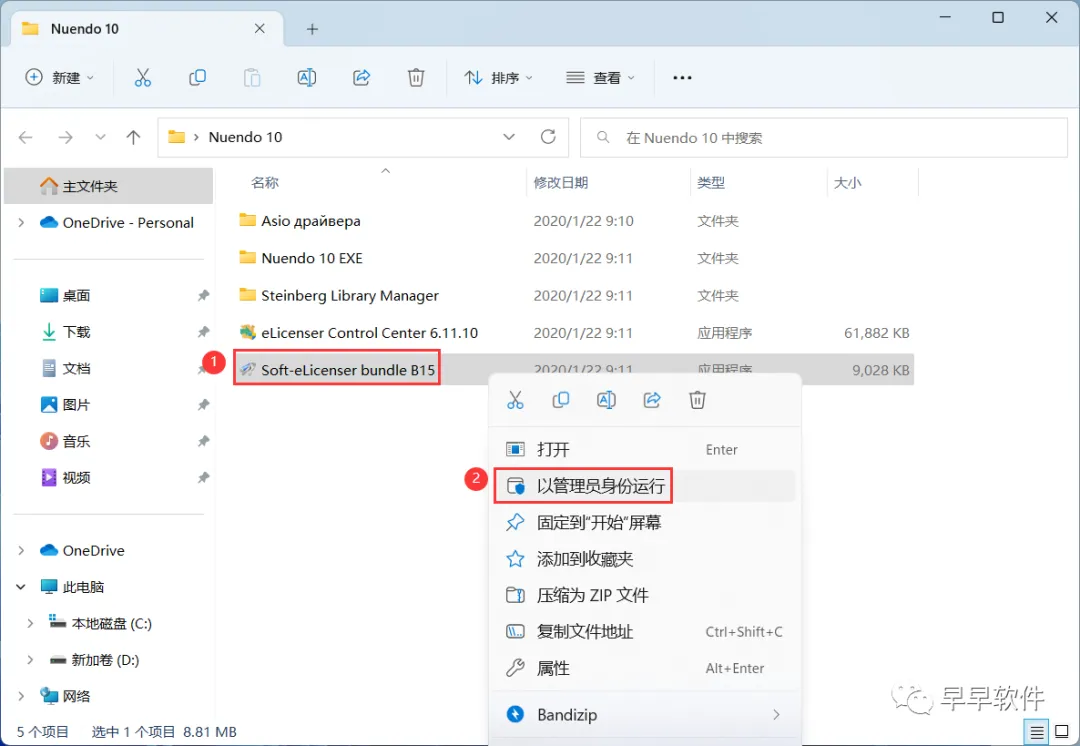This screenshot has width=1080, height=746.
Task: Click the Paste icon in the toolbar
Action: (x=252, y=78)
